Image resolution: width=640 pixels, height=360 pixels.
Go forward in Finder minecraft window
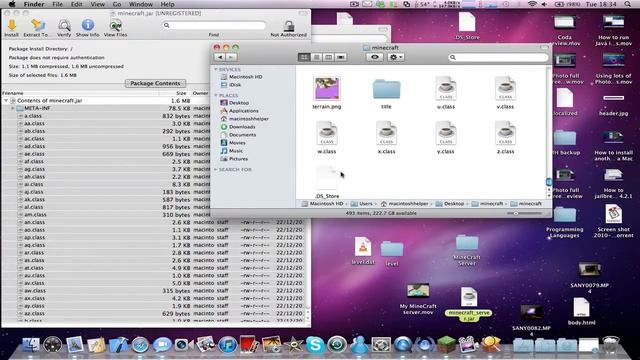(231, 57)
